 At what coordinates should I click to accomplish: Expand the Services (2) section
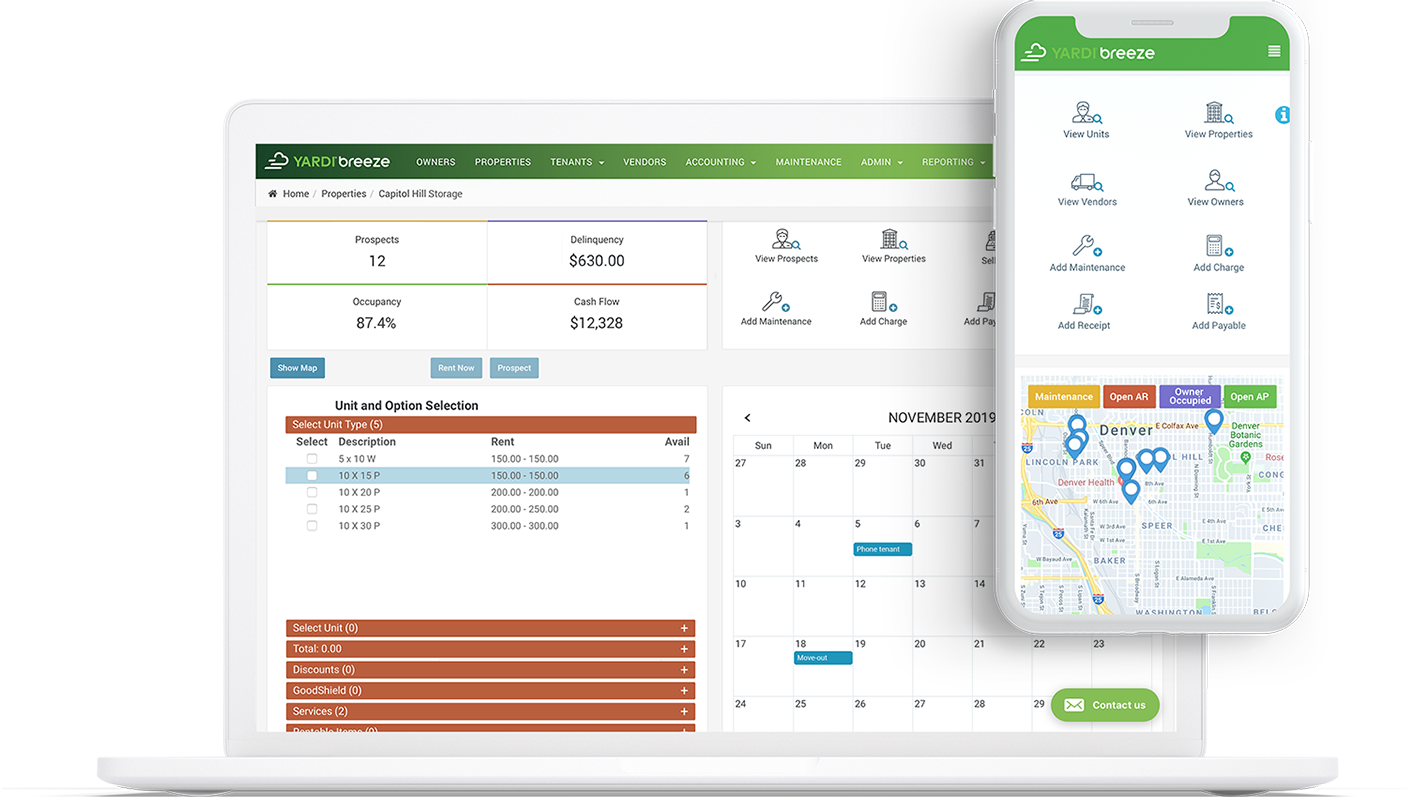click(x=490, y=712)
